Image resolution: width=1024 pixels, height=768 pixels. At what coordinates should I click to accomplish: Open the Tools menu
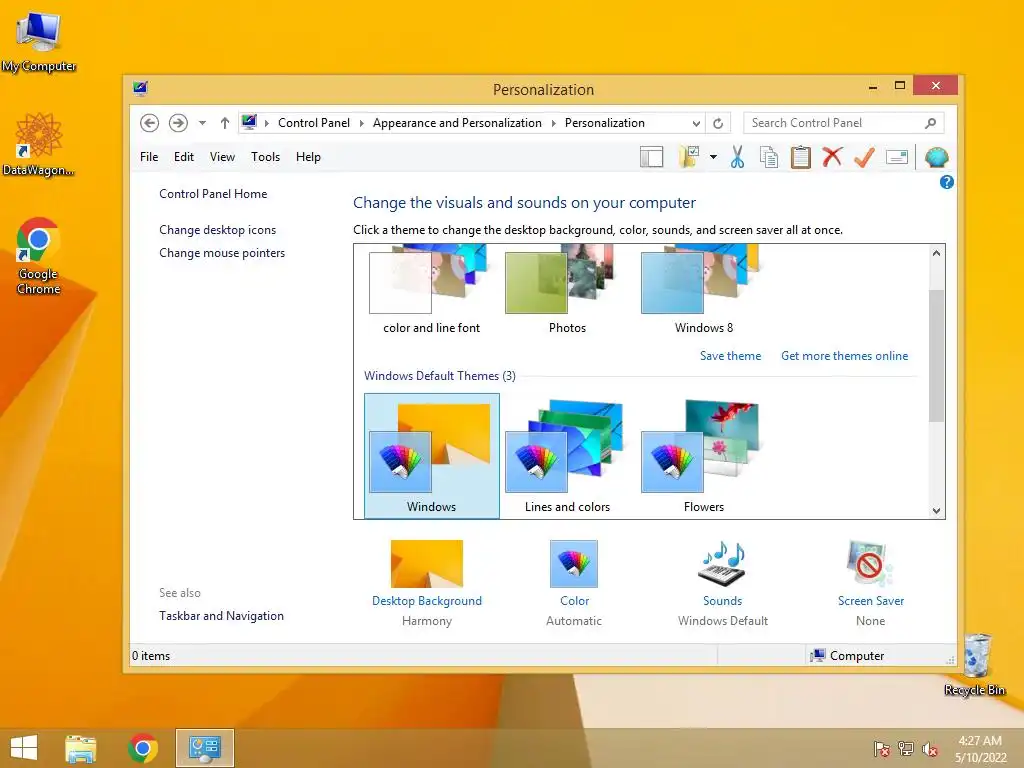(265, 157)
